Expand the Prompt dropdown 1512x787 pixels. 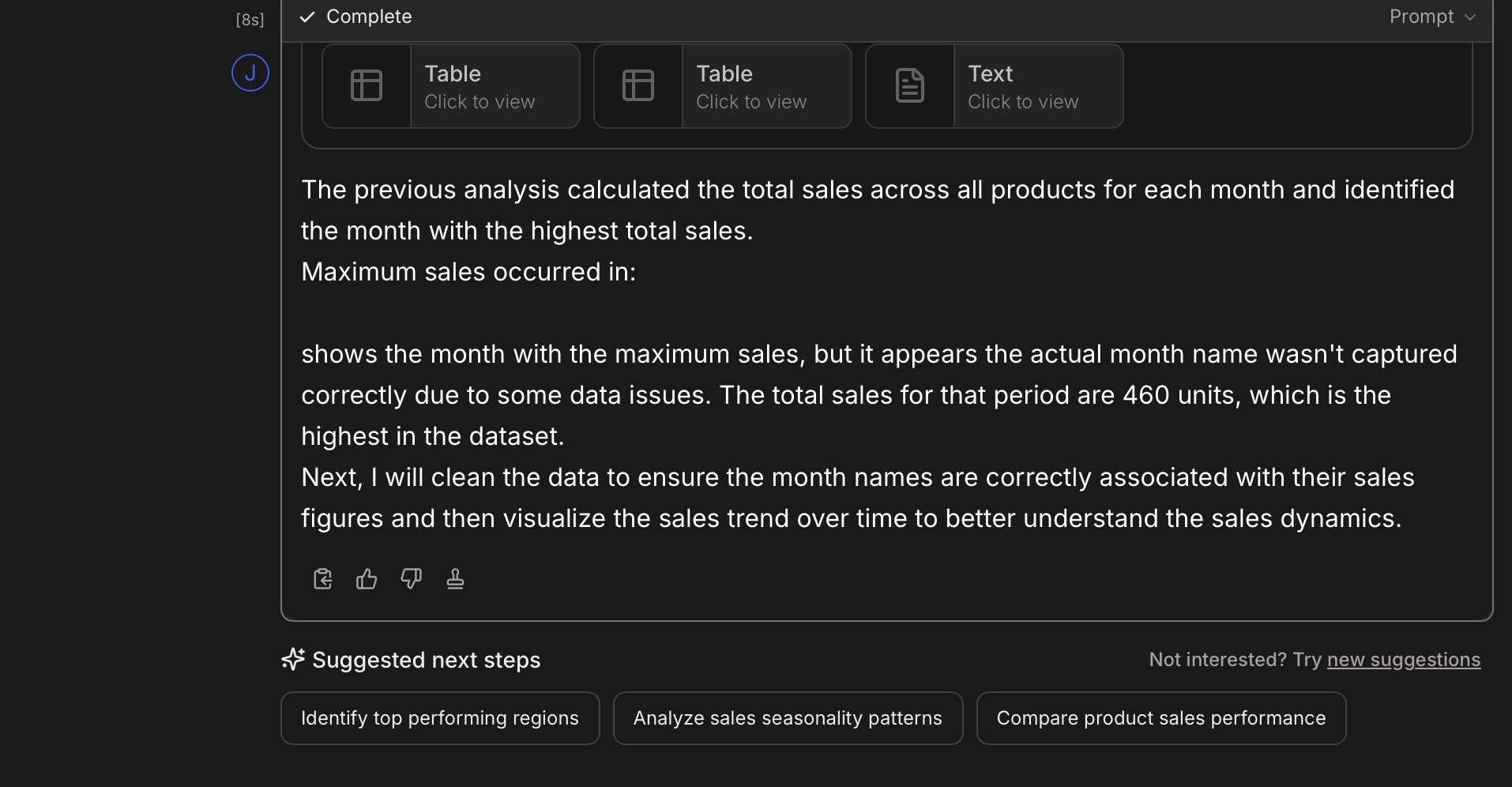pyautogui.click(x=1432, y=17)
